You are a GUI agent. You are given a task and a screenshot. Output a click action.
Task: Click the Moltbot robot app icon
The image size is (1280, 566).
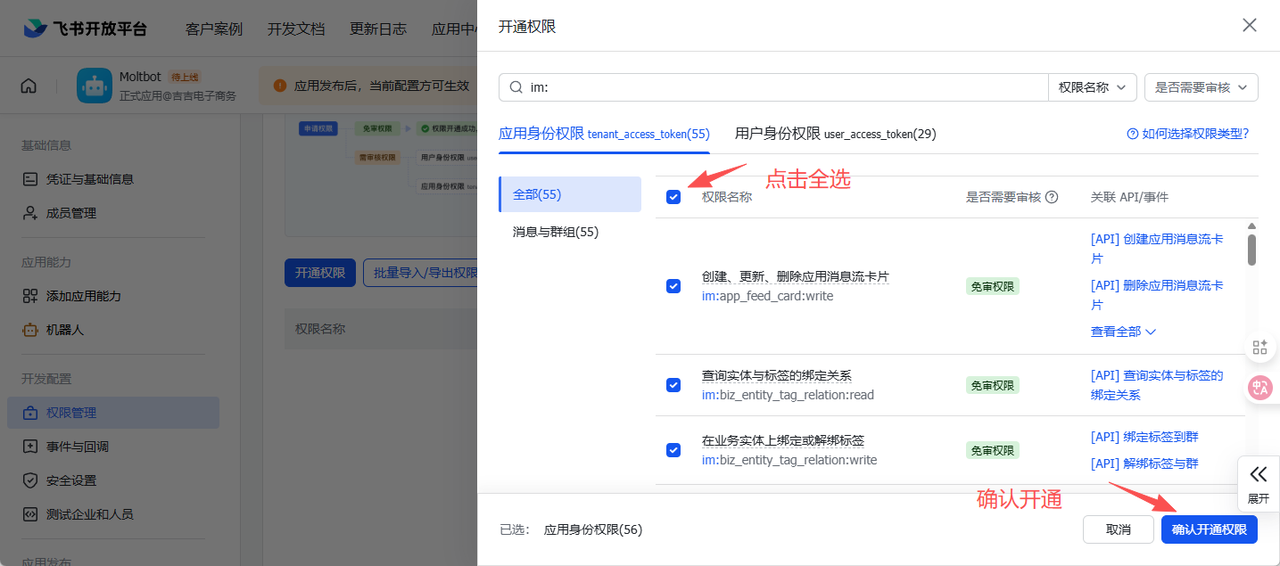[x=94, y=86]
